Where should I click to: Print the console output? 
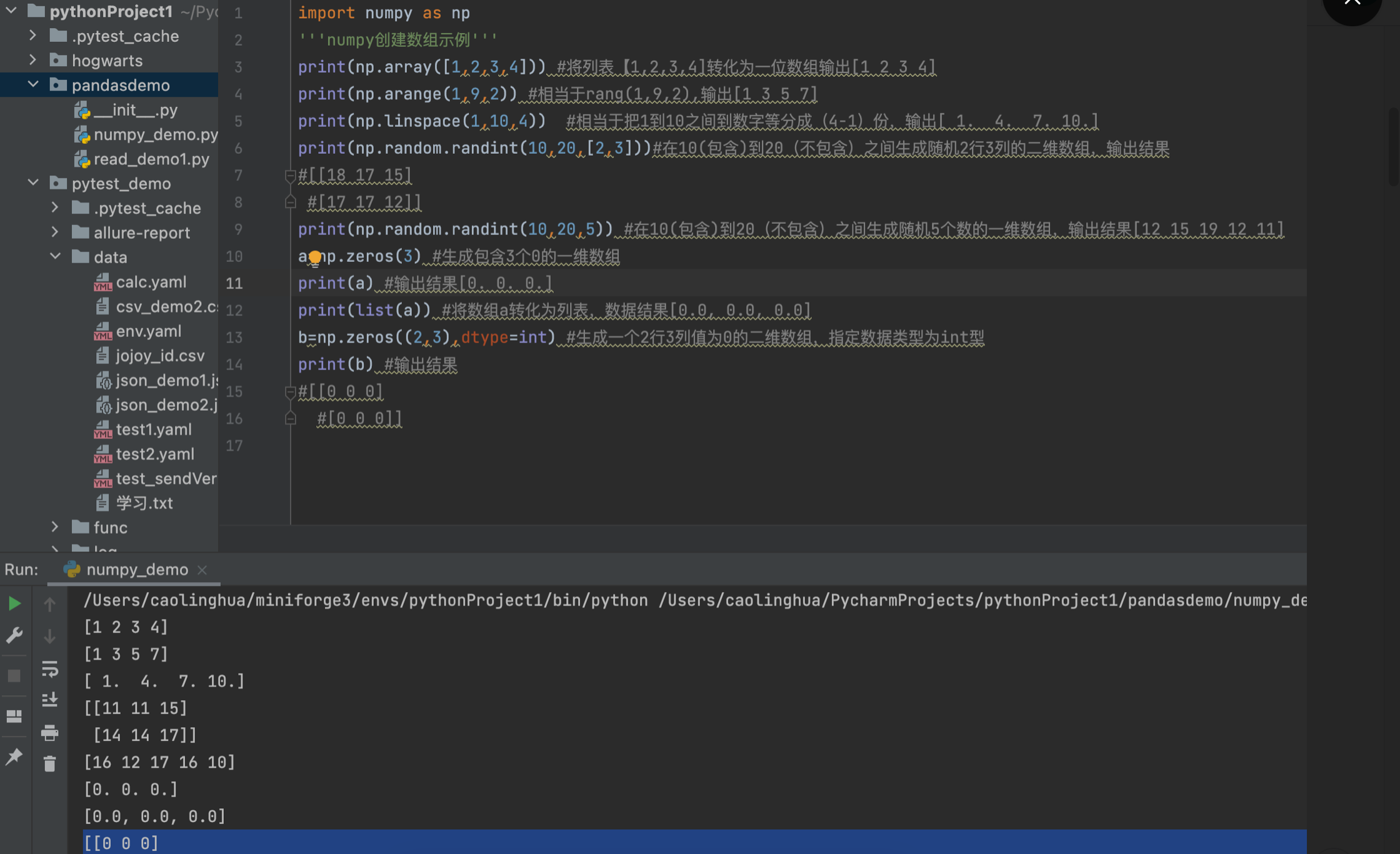click(50, 733)
